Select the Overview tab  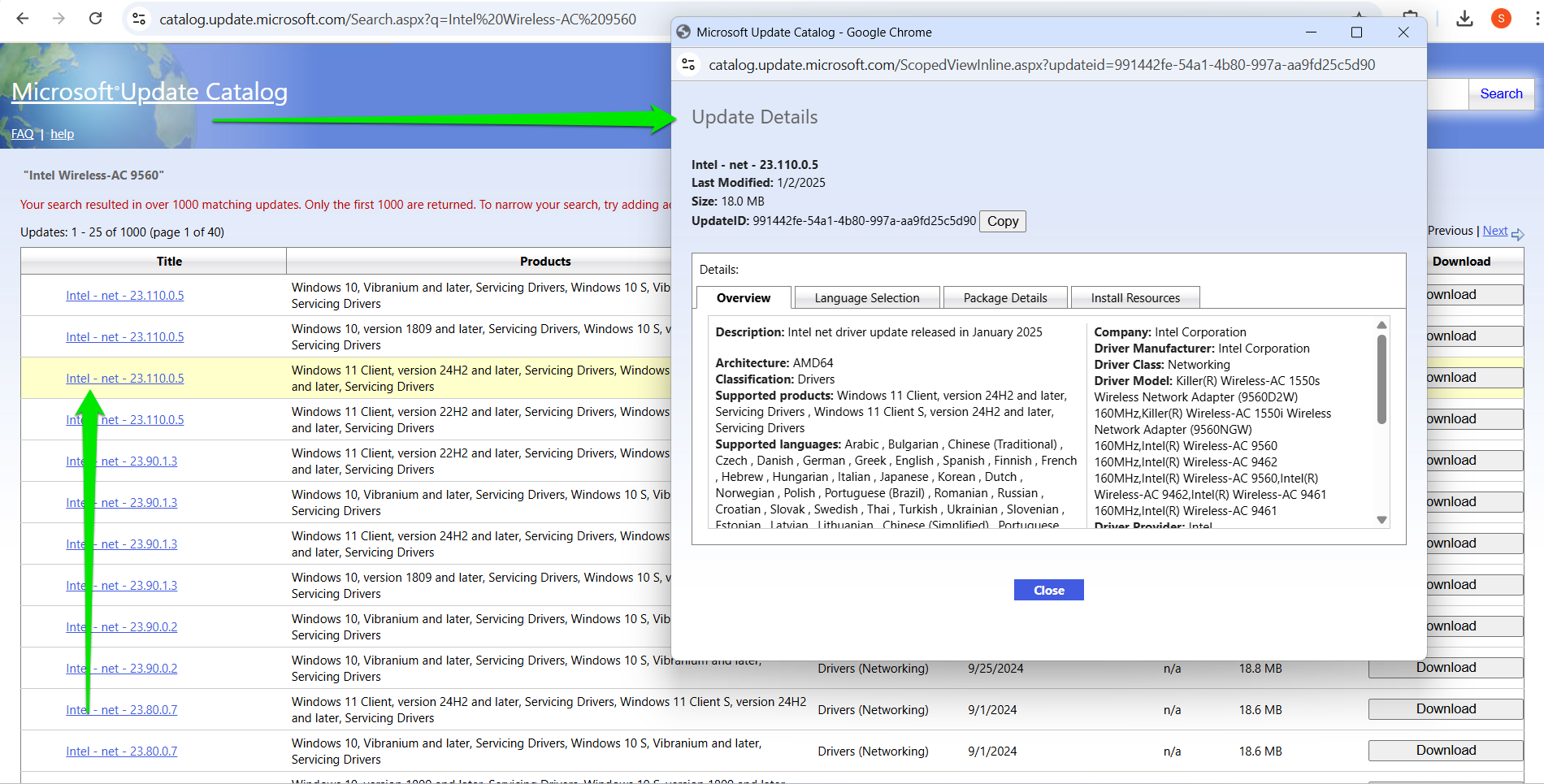pyautogui.click(x=743, y=298)
